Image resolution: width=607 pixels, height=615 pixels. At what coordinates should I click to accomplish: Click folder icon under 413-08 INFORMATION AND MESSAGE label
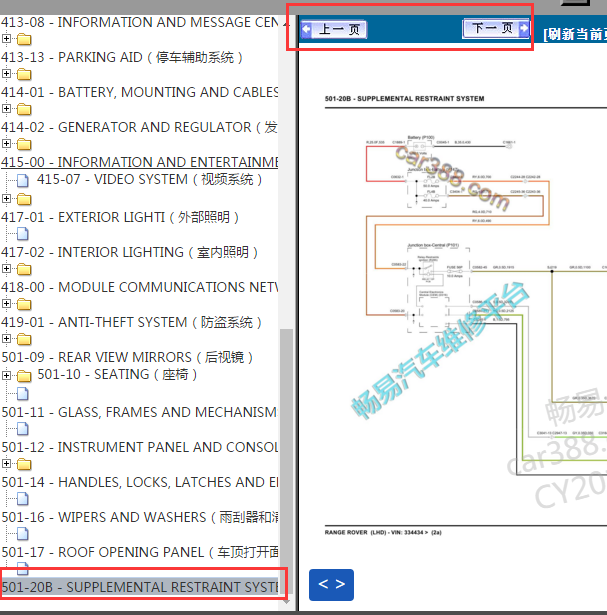click(x=24, y=39)
